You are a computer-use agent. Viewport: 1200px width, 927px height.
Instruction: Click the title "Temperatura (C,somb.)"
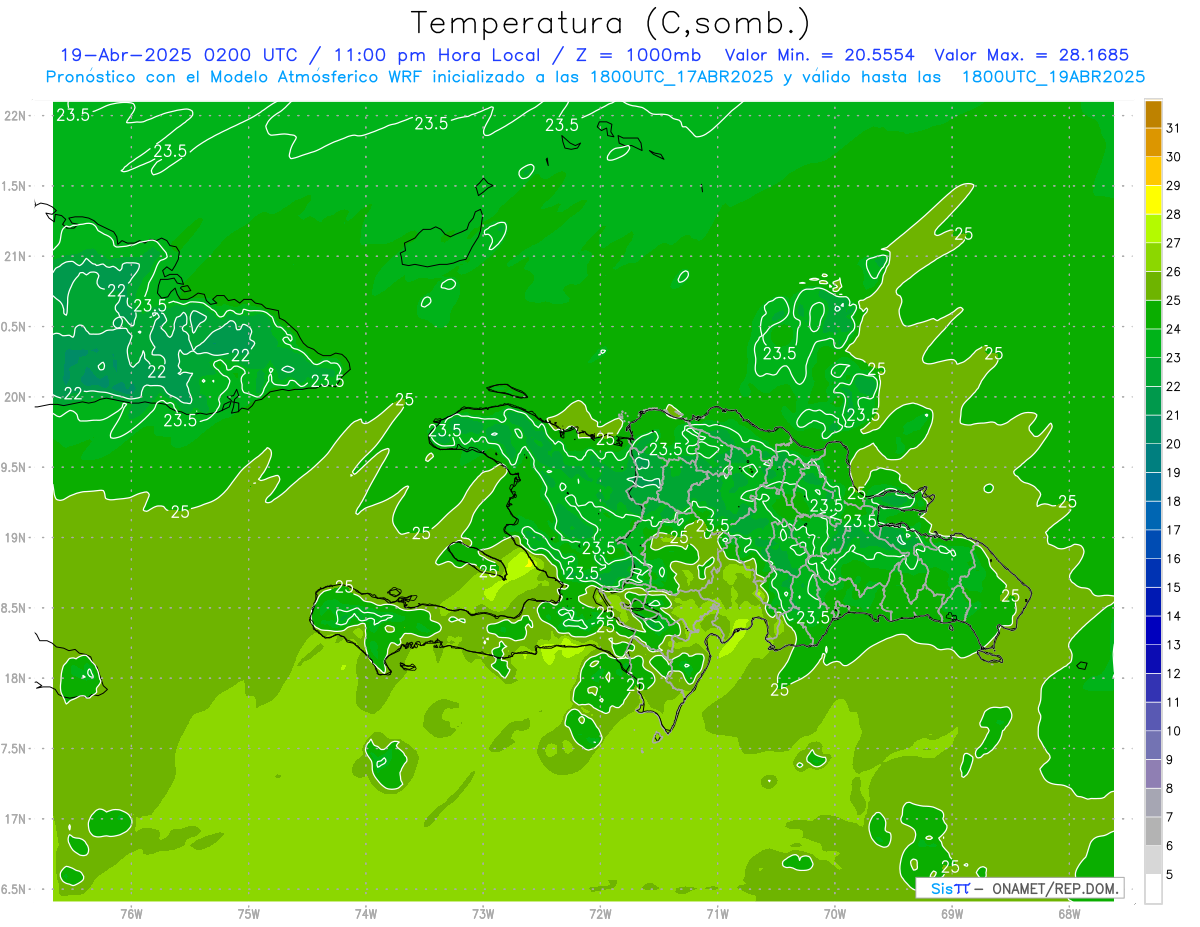point(611,23)
